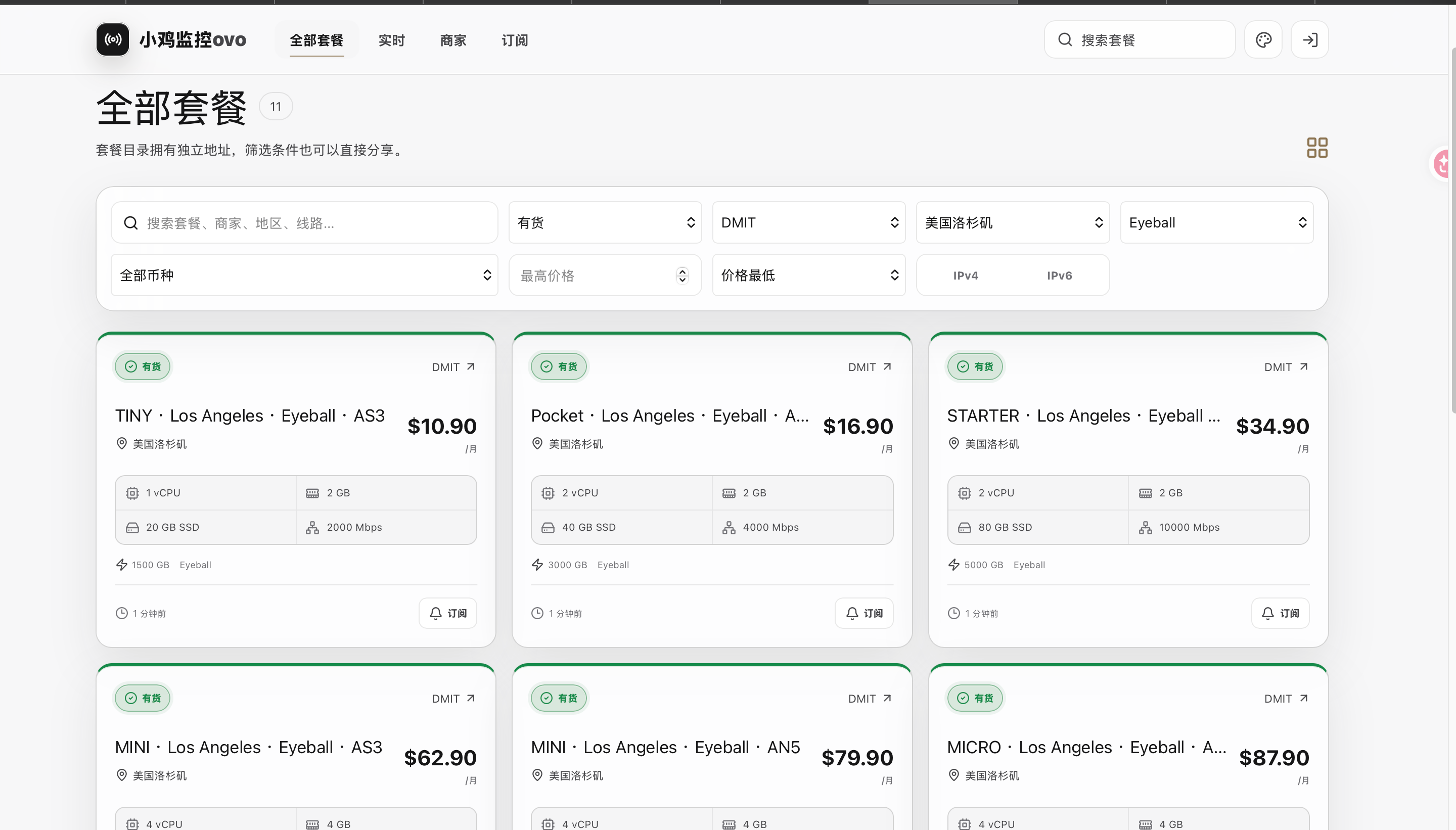Image resolution: width=1456 pixels, height=830 pixels.
Task: Click the TINY · Los Angeles plan title
Action: (x=250, y=416)
